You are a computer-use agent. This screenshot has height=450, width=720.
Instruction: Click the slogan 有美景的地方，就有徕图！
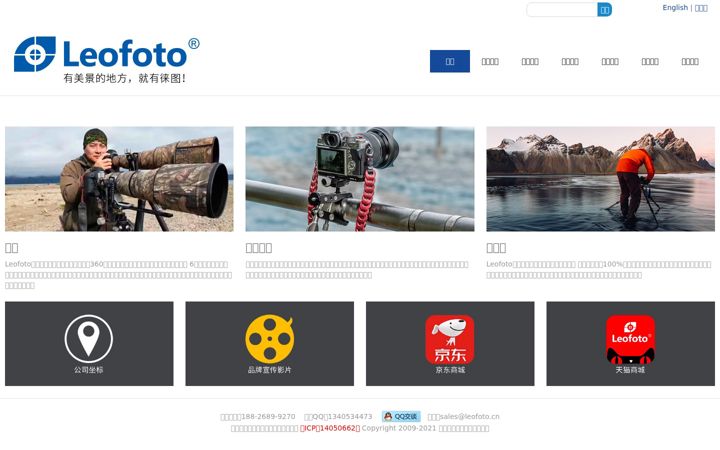(124, 78)
